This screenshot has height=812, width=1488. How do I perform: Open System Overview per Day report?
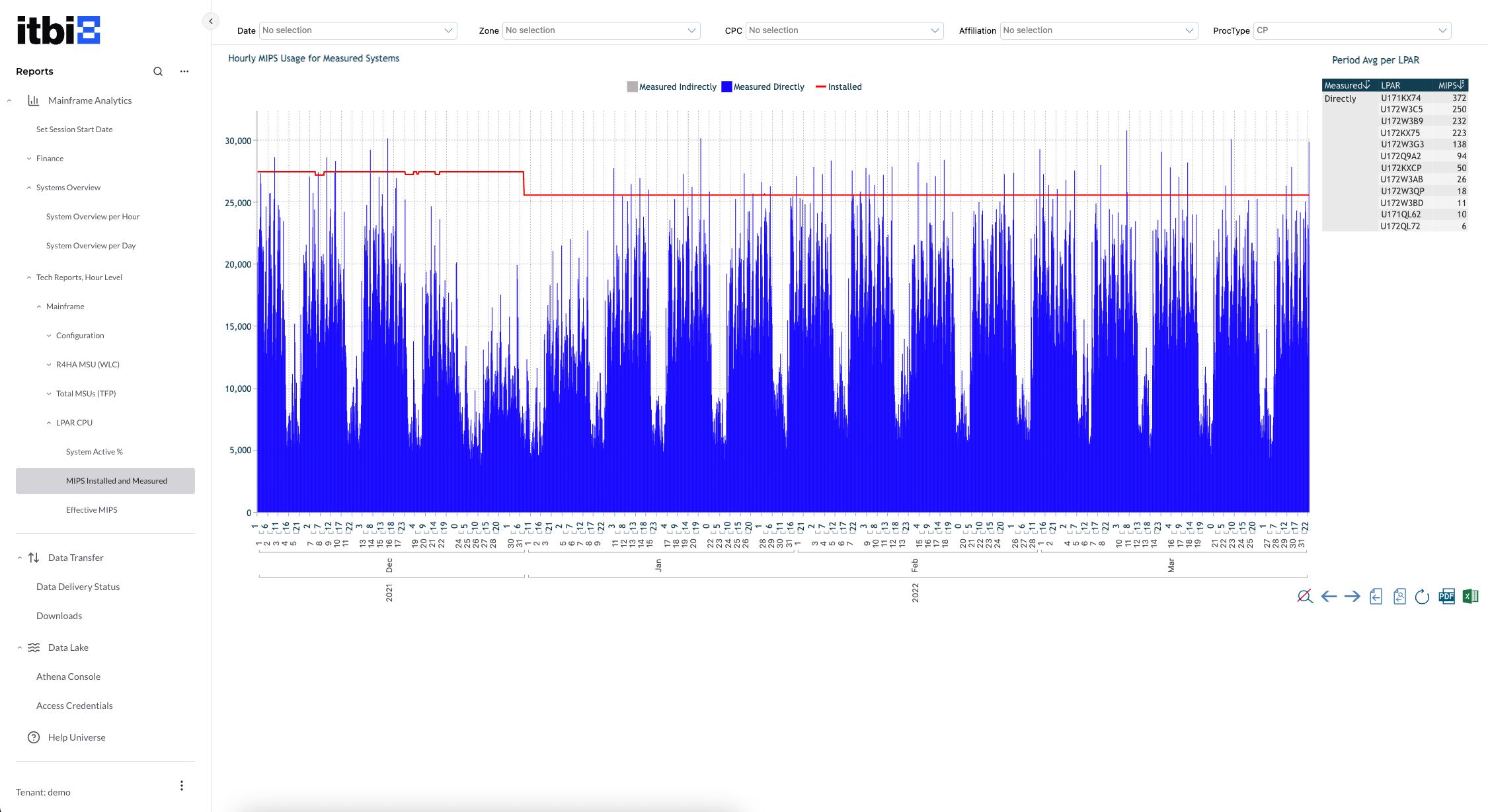[91, 246]
